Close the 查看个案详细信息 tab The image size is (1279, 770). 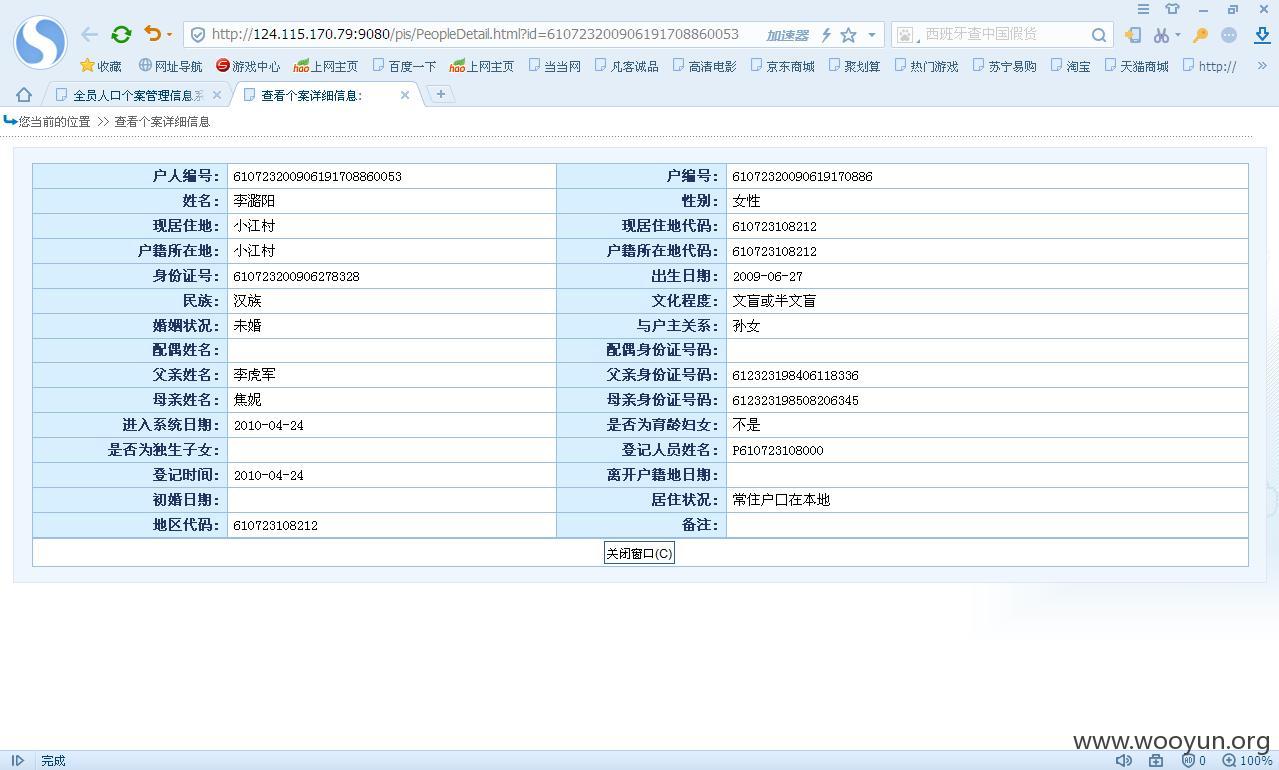tap(405, 95)
